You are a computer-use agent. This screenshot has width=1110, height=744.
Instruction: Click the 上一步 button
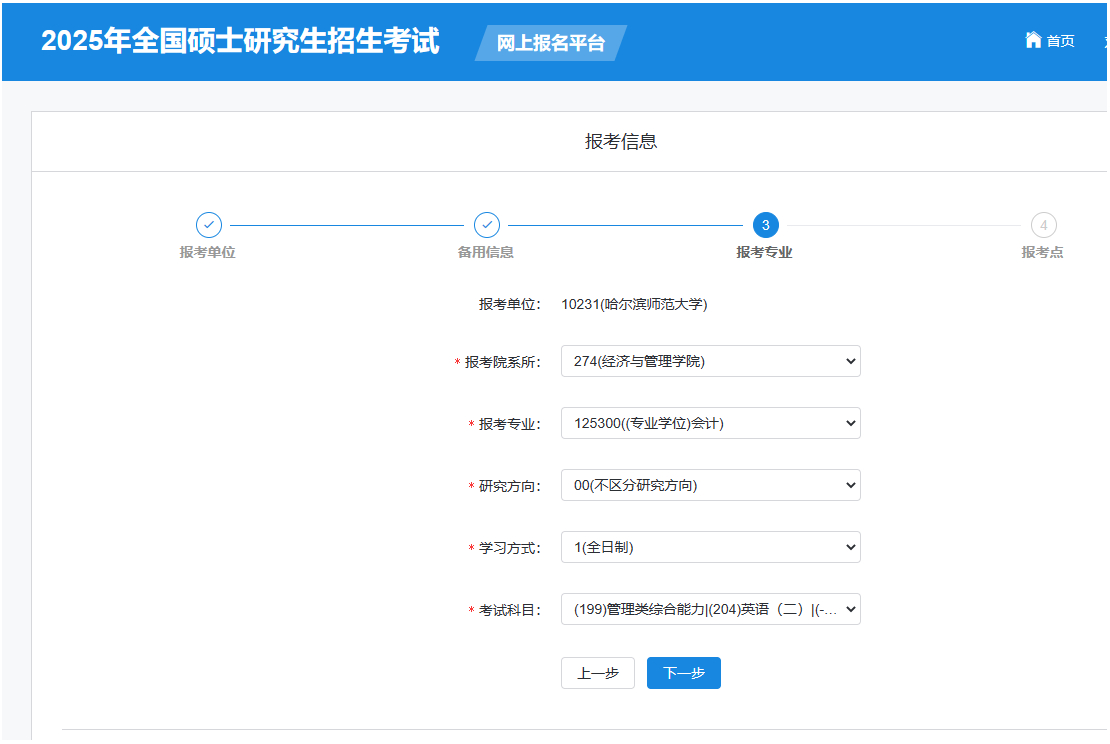pos(597,673)
